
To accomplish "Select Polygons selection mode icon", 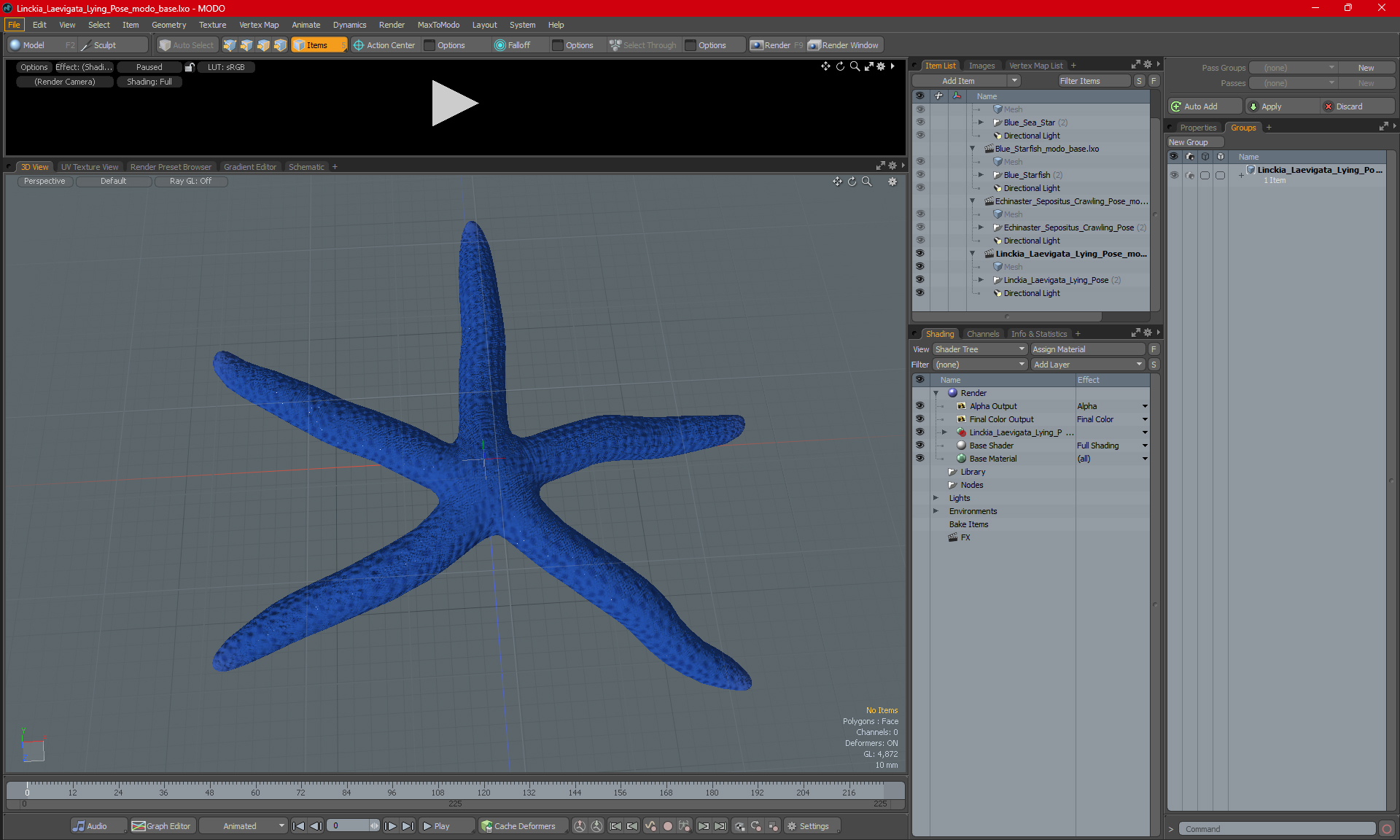I will click(263, 45).
